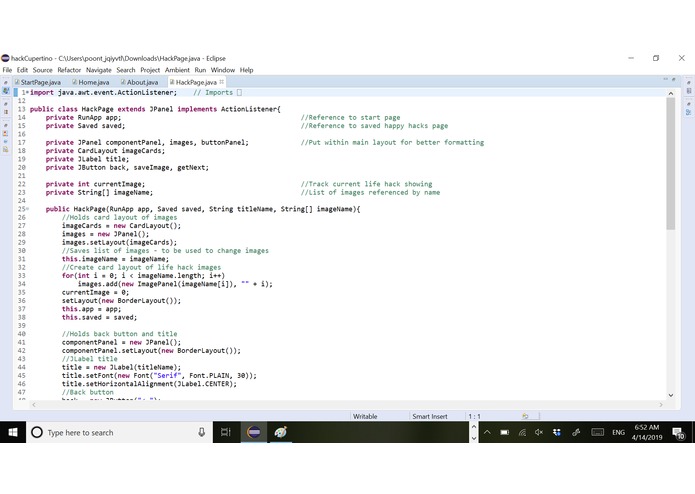
Task: Click the microphone icon in search box
Action: pos(201,432)
